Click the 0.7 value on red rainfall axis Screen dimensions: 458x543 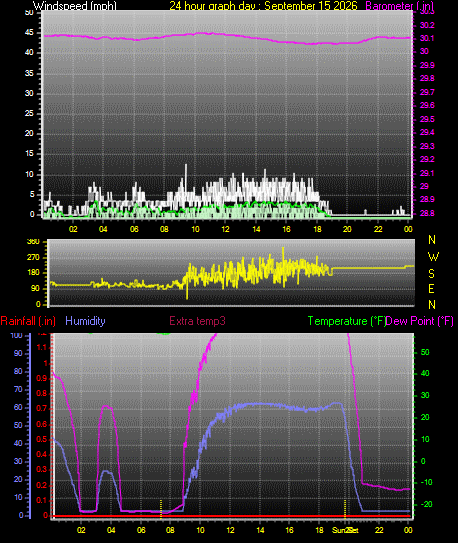(x=42, y=408)
